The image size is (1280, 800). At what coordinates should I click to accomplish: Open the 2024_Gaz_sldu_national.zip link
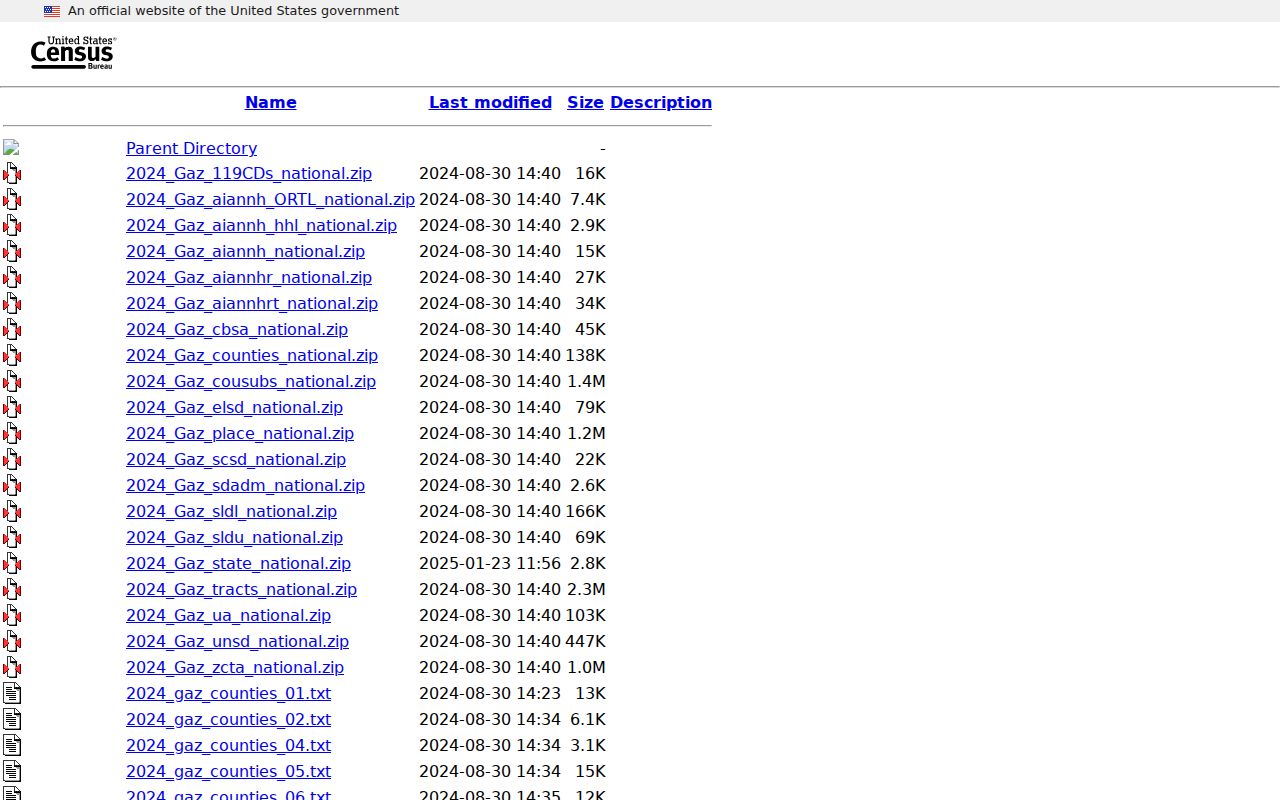(x=234, y=538)
